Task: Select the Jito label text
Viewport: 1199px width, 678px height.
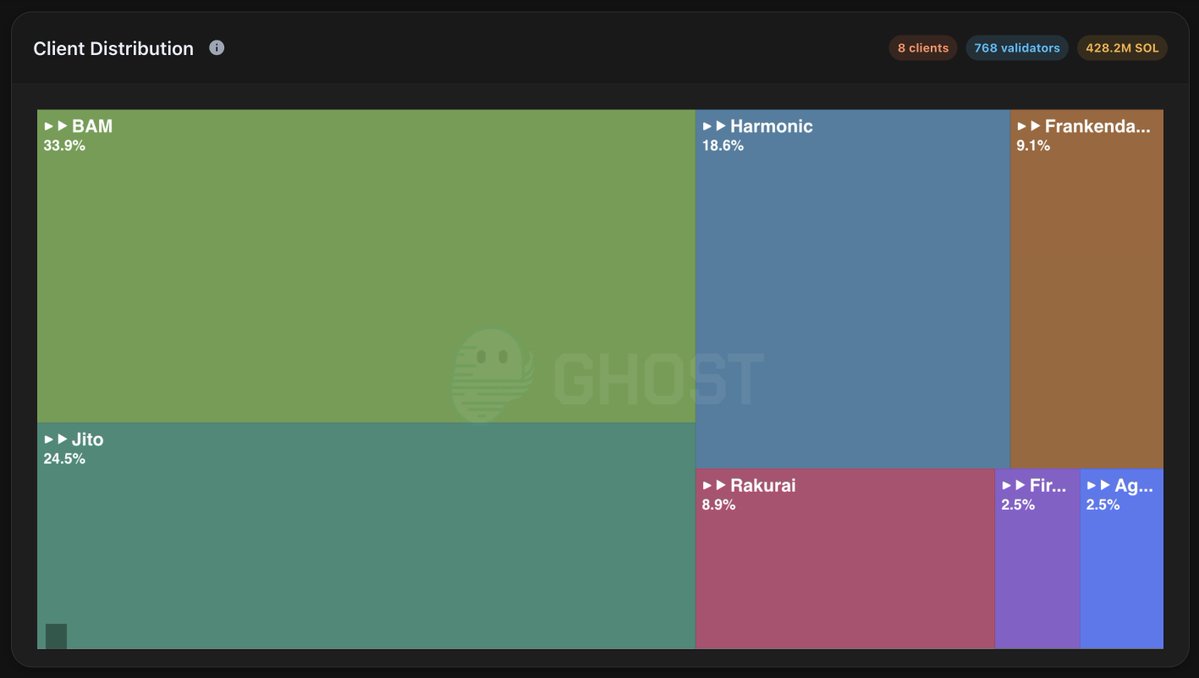Action: pyautogui.click(x=87, y=440)
